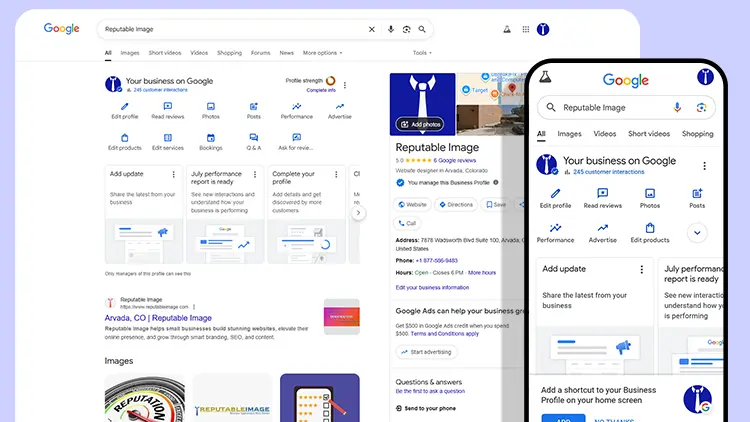
Task: Tap the mobile Search Labs flask icon
Action: tap(545, 77)
